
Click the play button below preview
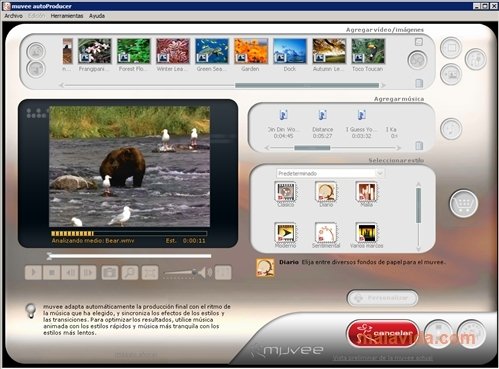pos(33,272)
